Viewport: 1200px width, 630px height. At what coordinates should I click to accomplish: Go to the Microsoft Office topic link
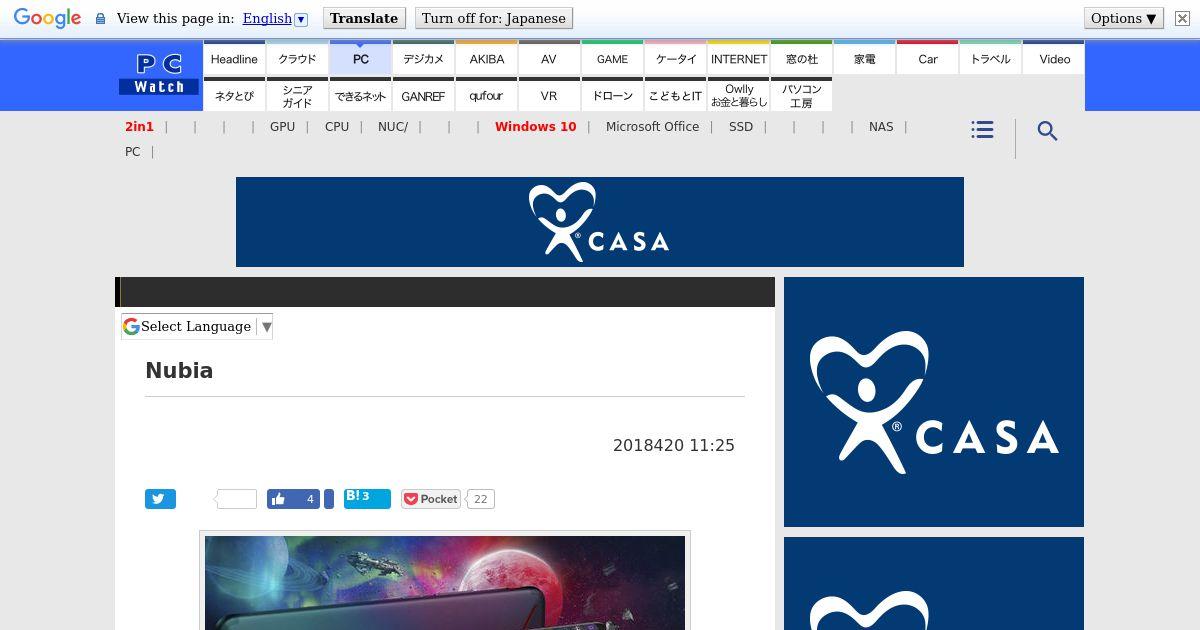[x=652, y=127]
